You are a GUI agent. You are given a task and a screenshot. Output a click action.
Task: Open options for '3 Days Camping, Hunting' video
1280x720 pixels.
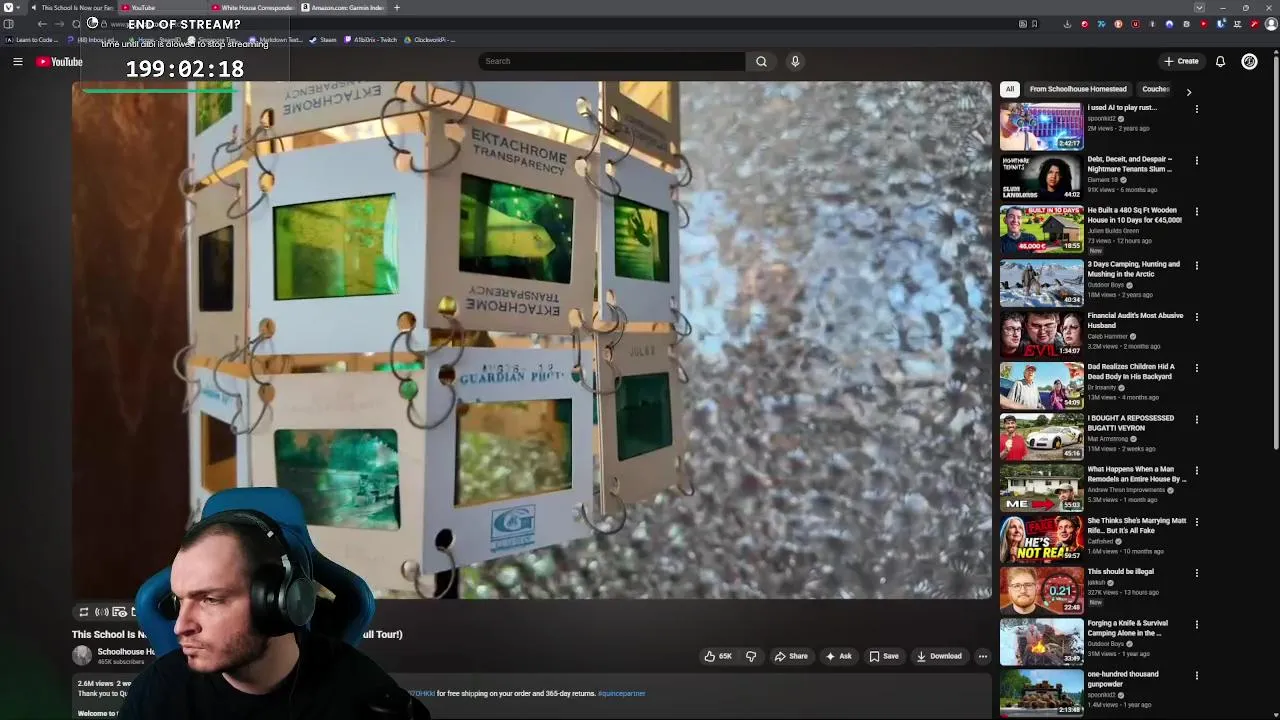click(x=1197, y=265)
